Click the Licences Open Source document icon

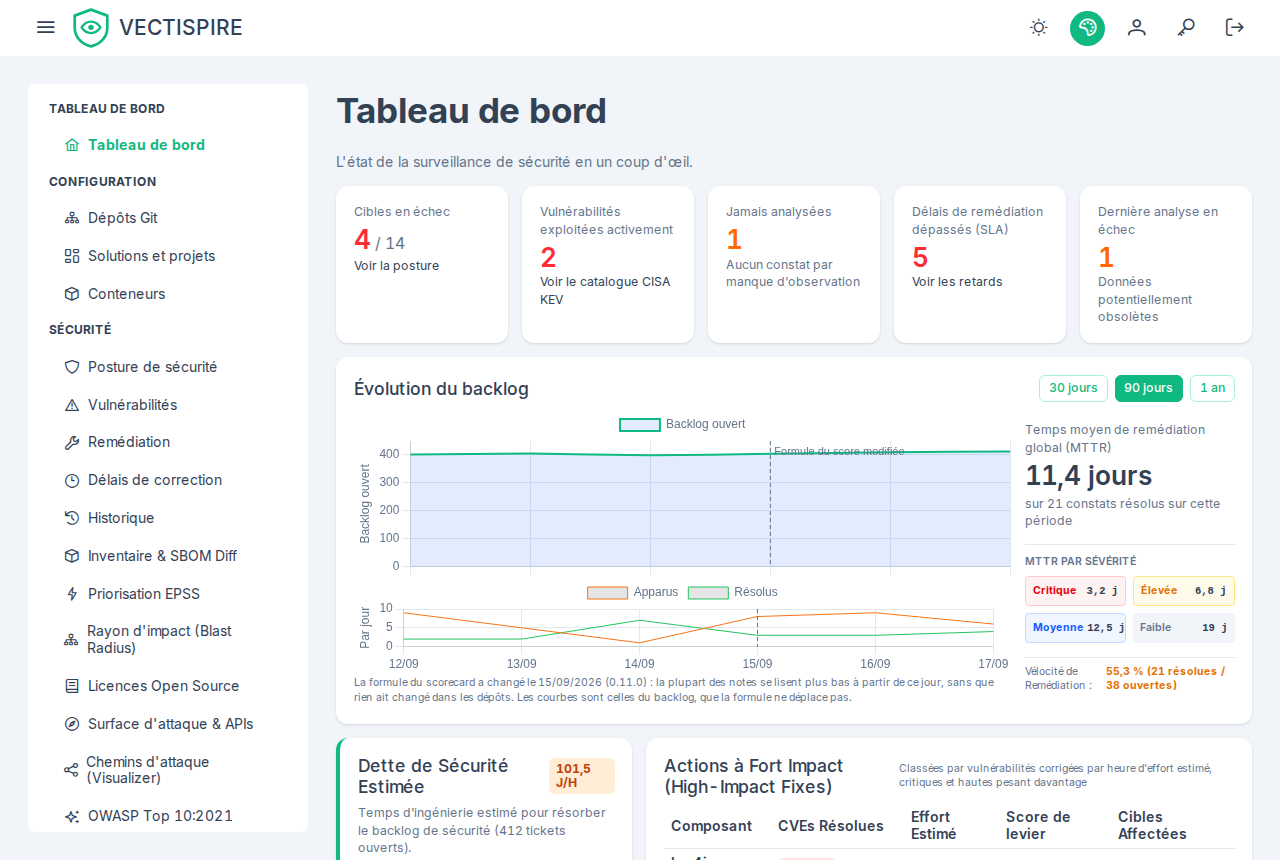[72, 686]
